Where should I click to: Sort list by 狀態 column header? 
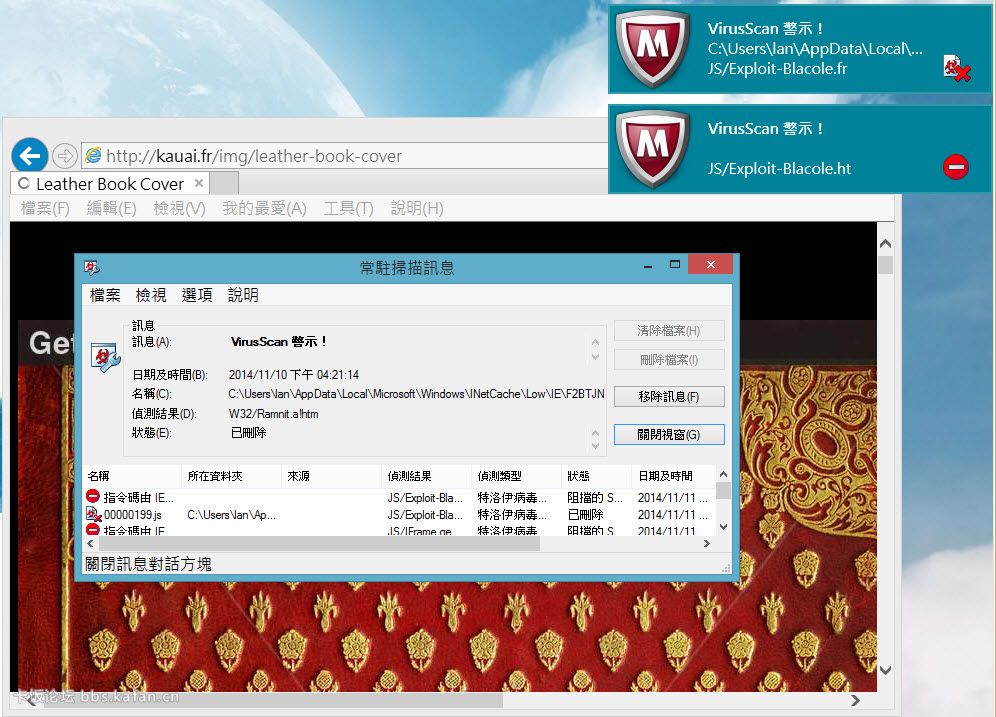pyautogui.click(x=596, y=476)
